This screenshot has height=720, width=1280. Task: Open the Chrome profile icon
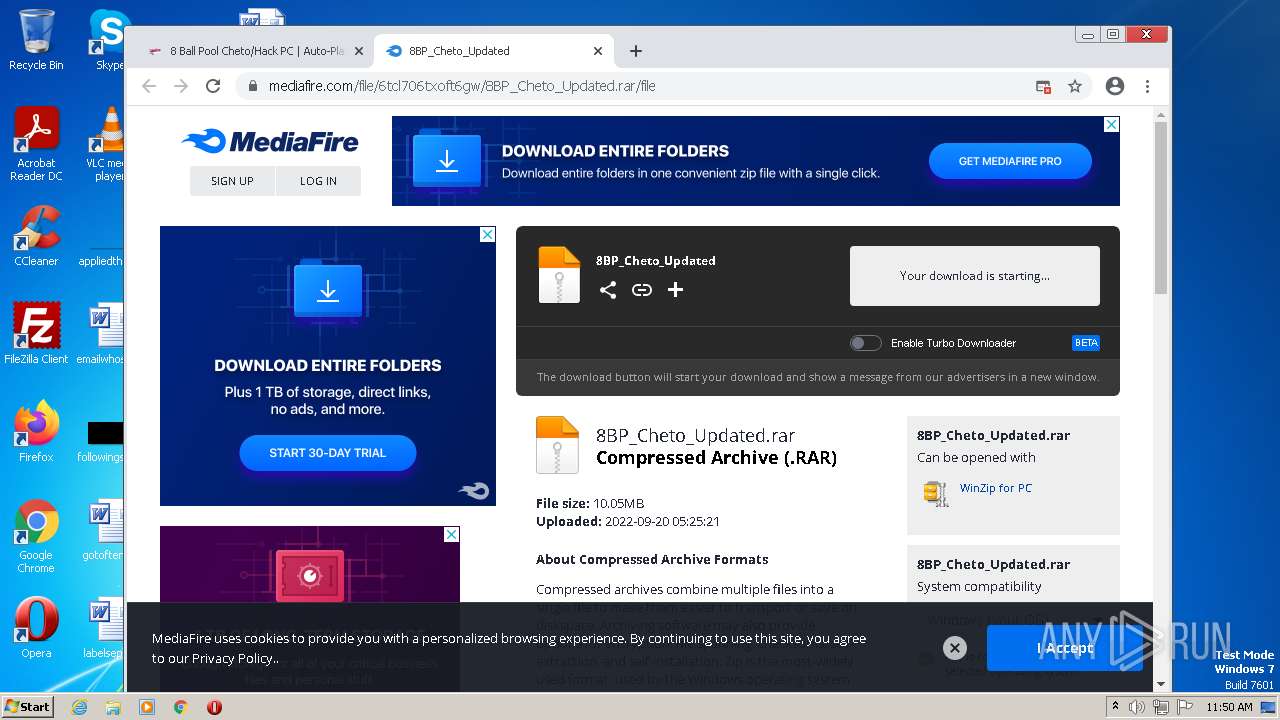1115,86
